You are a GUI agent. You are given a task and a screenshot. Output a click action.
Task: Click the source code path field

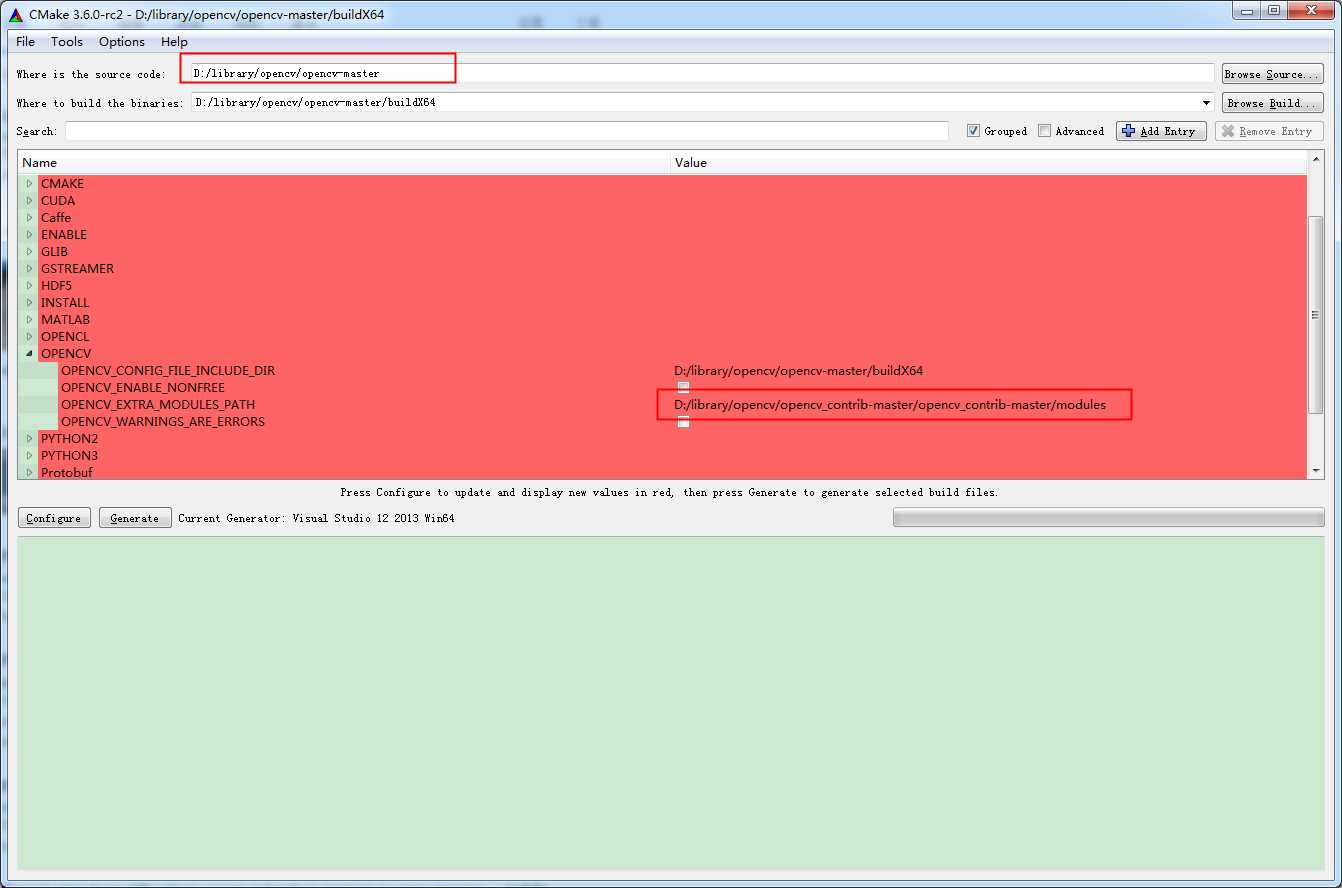(702, 74)
